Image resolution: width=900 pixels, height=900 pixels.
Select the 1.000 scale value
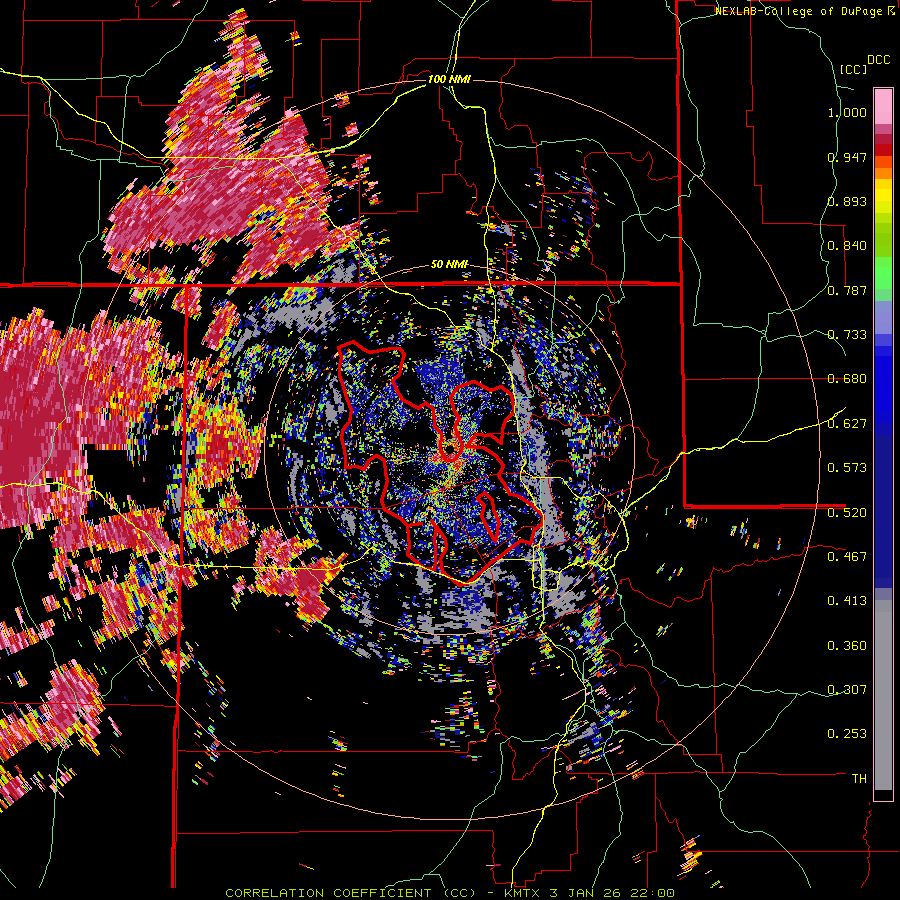tap(847, 112)
